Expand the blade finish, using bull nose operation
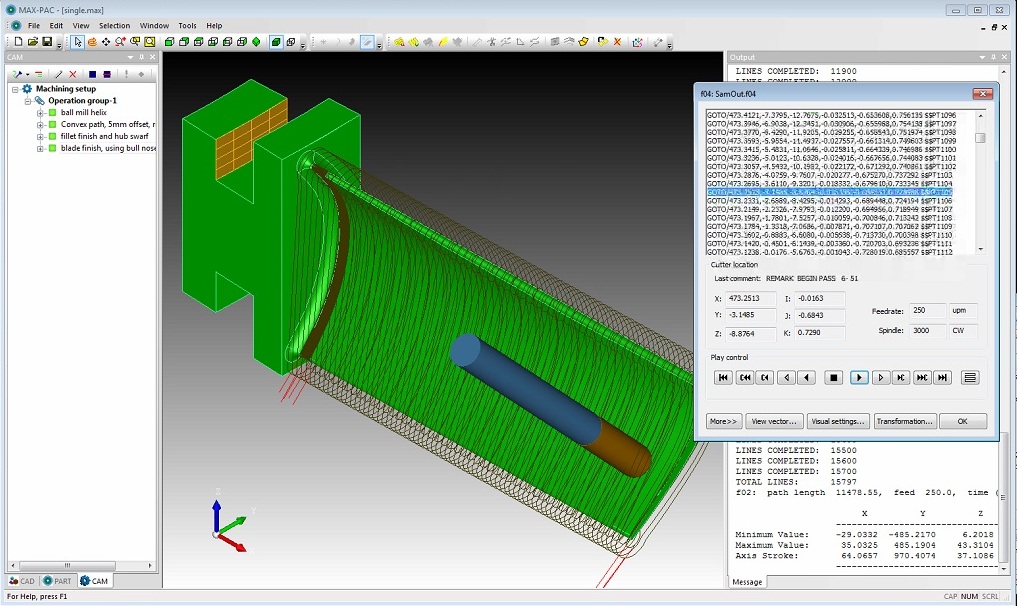 pyautogui.click(x=40, y=149)
